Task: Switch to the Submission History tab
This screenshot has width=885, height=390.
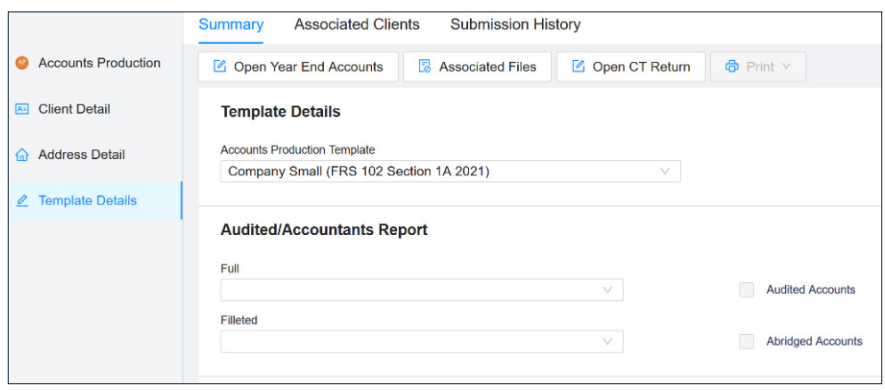Action: pos(515,25)
